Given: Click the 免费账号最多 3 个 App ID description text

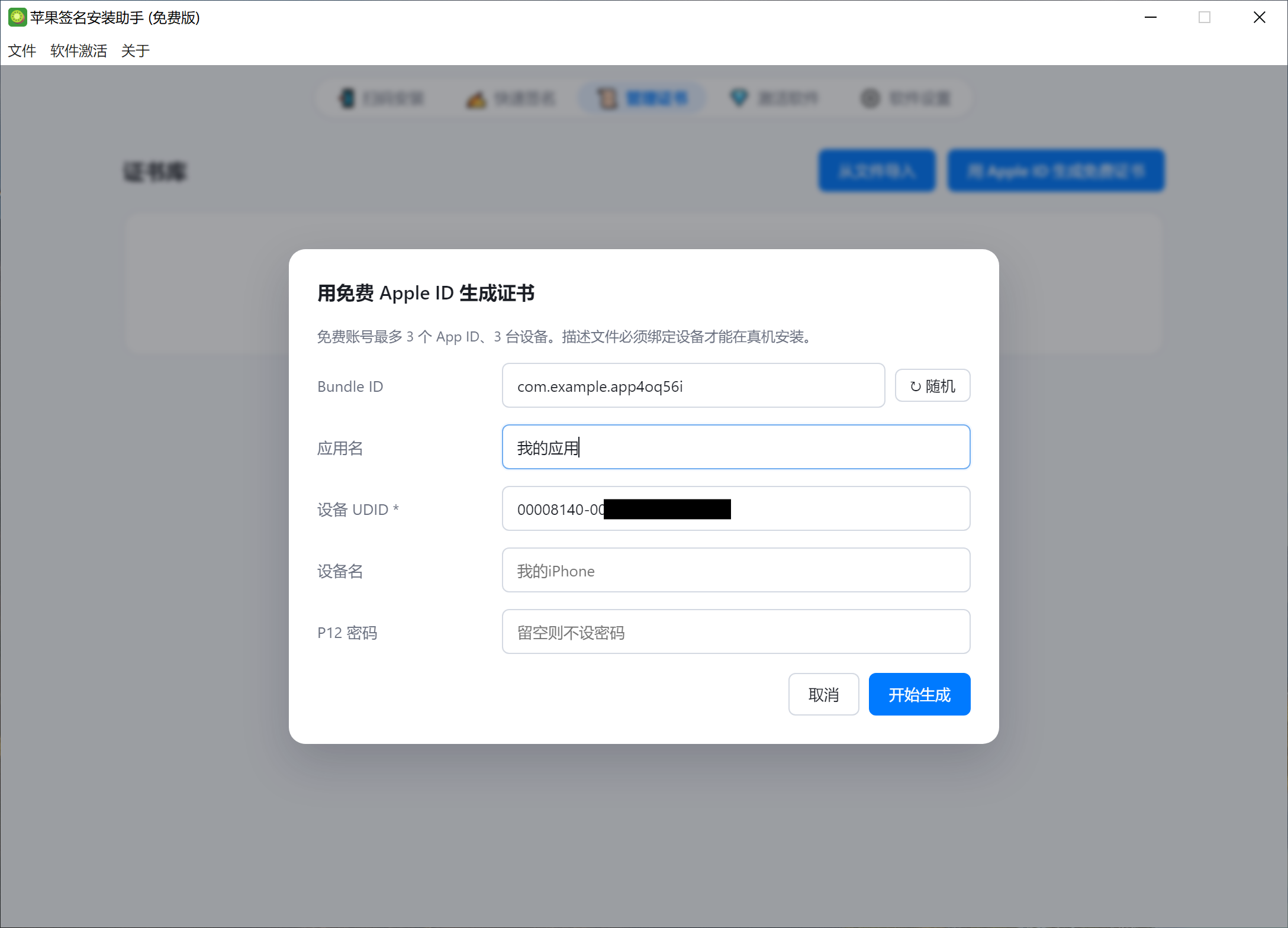Looking at the screenshot, I should coord(565,337).
